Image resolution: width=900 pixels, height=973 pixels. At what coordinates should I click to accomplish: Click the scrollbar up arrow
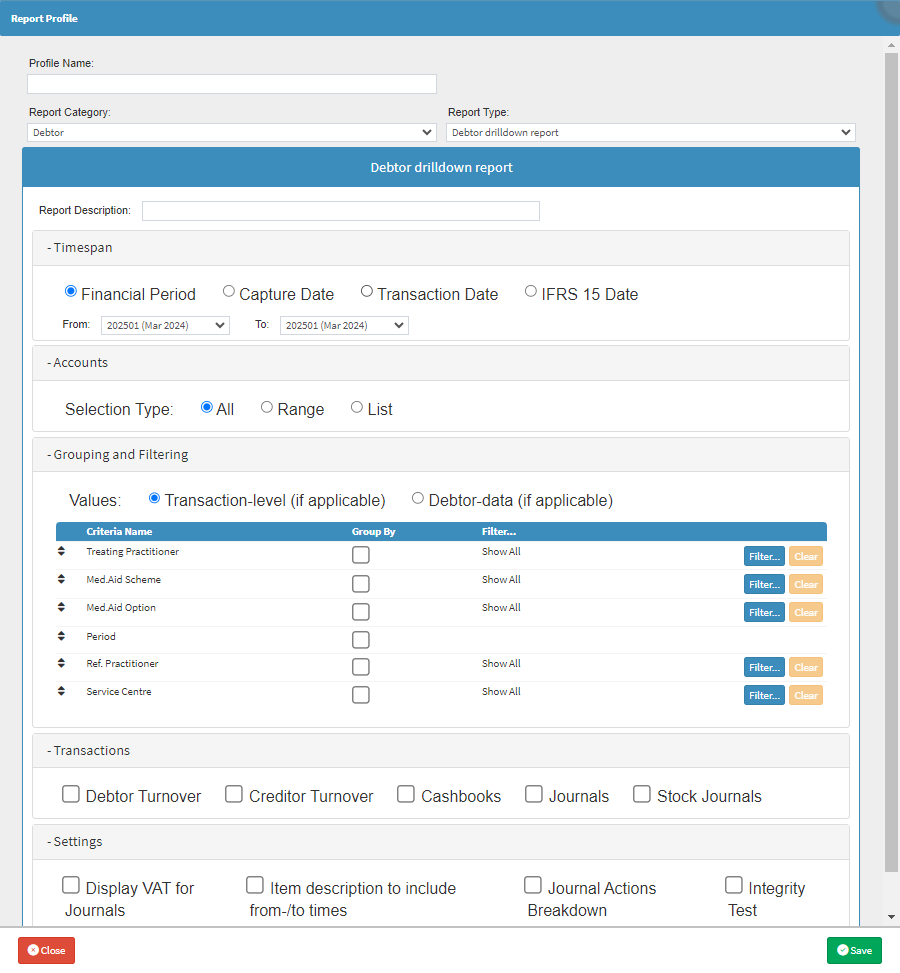tap(891, 45)
